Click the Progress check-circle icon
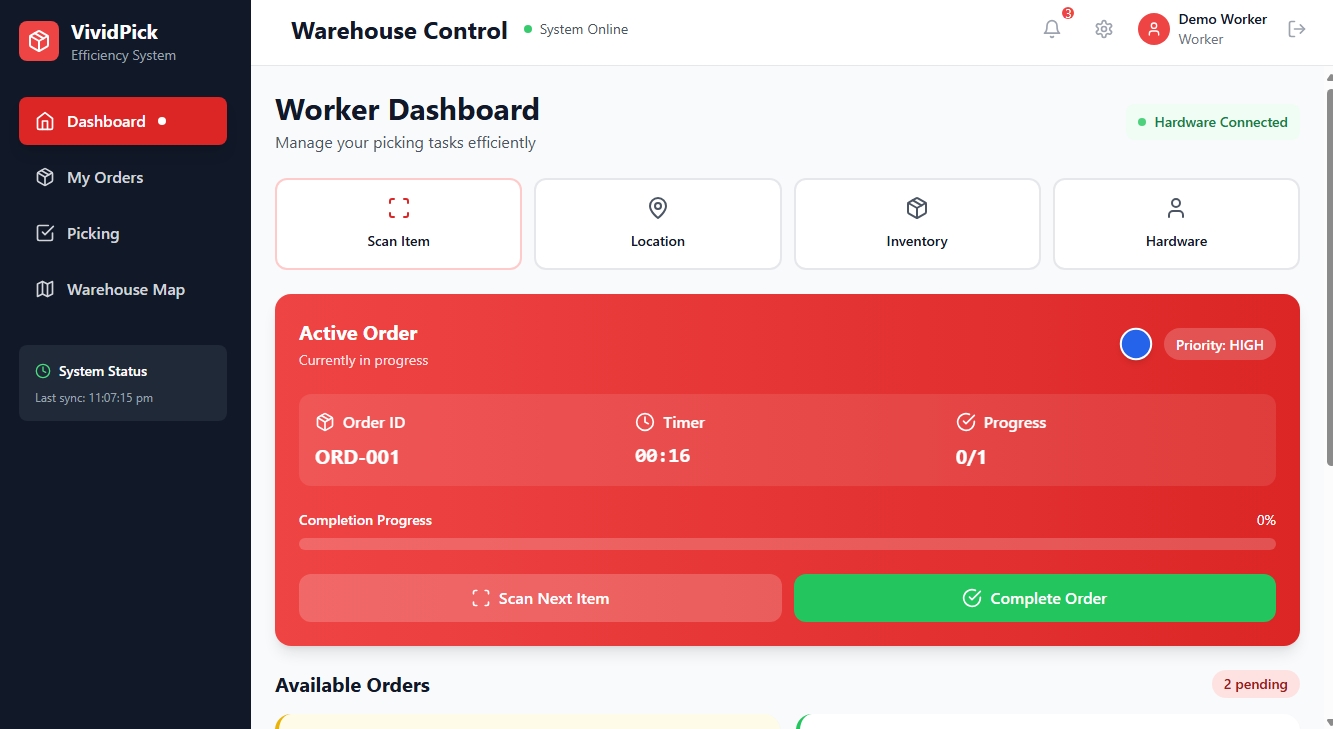The image size is (1333, 729). tap(966, 422)
